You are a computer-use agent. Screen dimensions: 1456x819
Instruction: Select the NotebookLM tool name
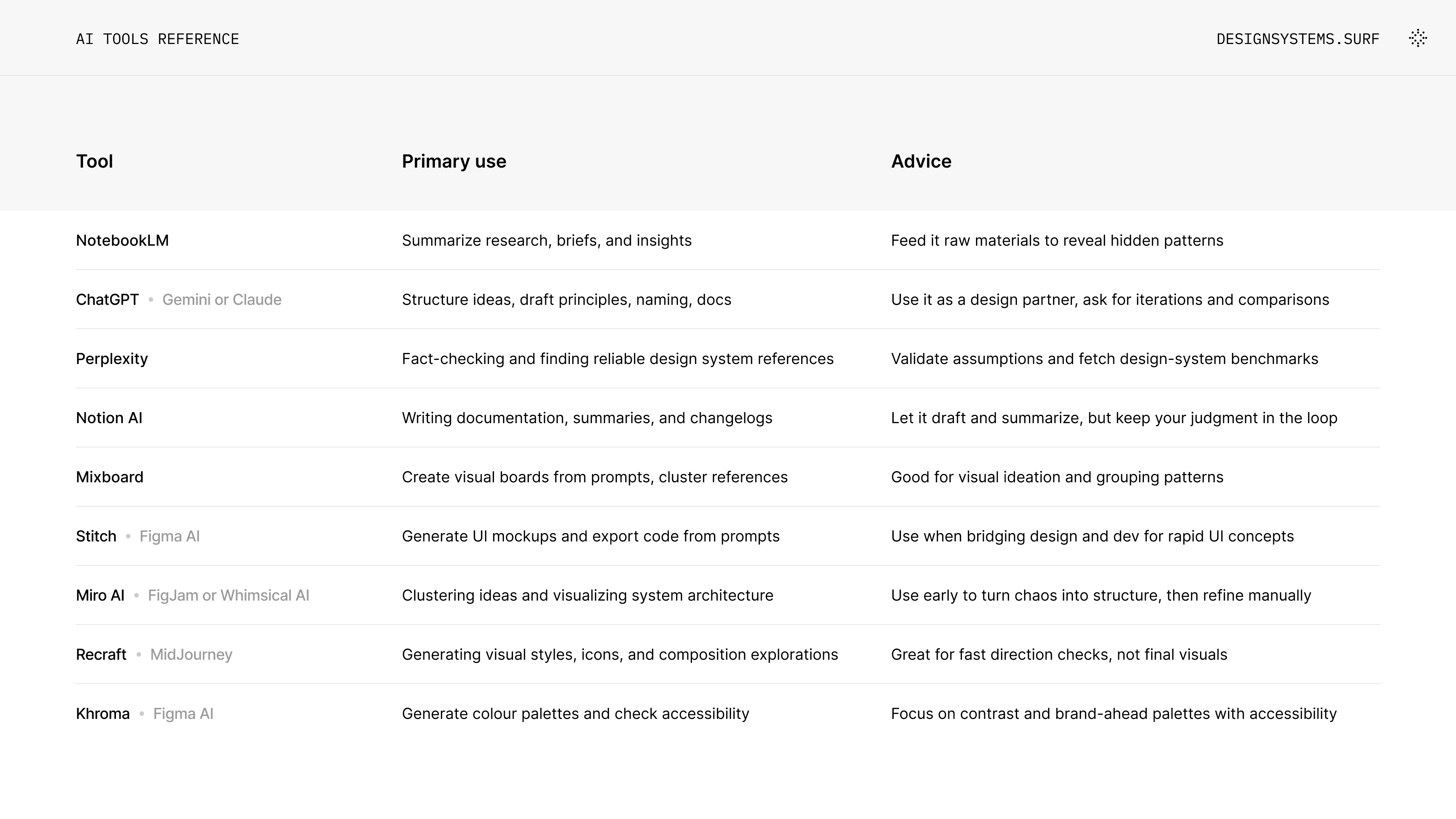[122, 241]
